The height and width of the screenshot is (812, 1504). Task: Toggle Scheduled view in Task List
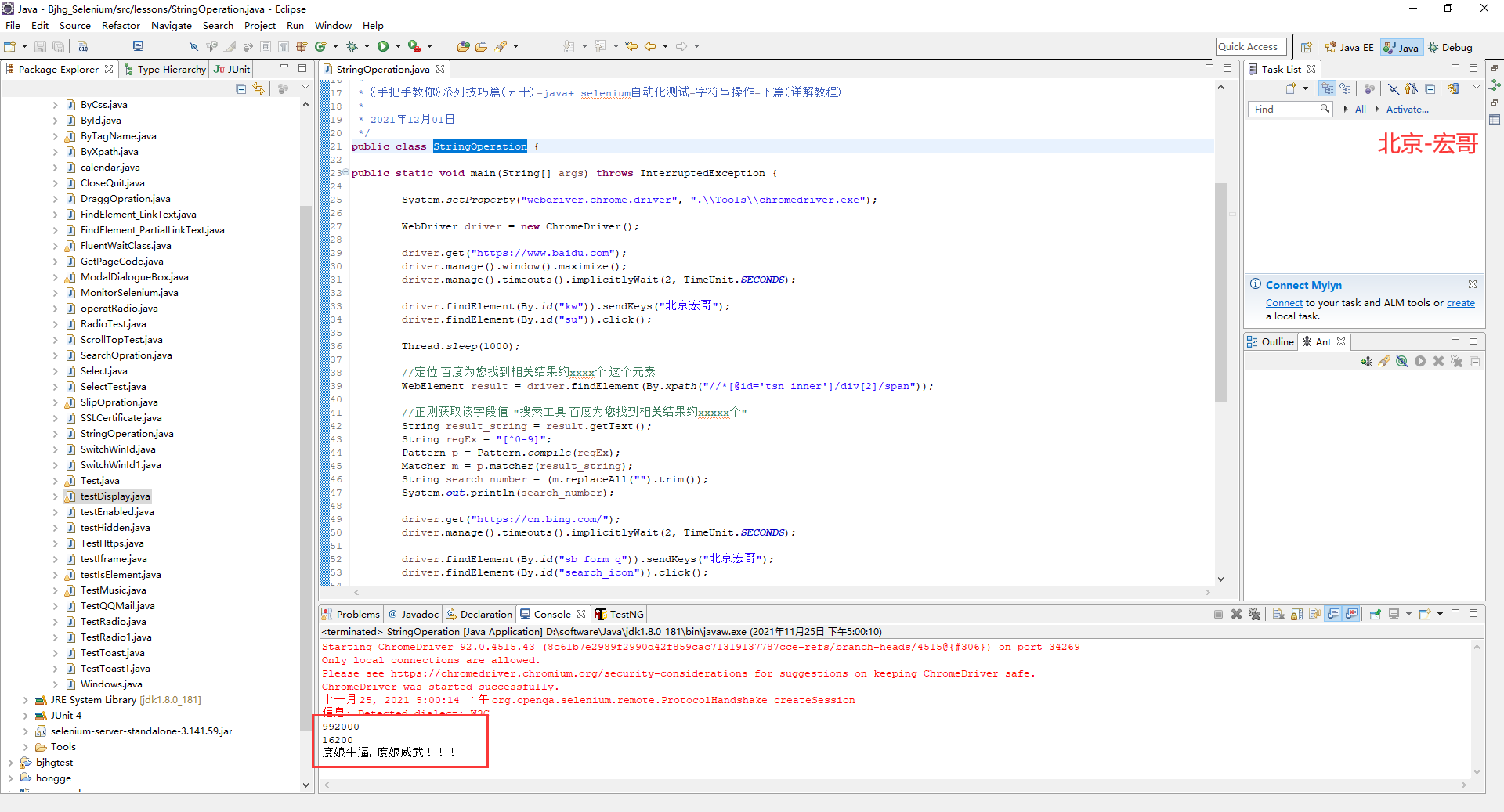[1345, 88]
